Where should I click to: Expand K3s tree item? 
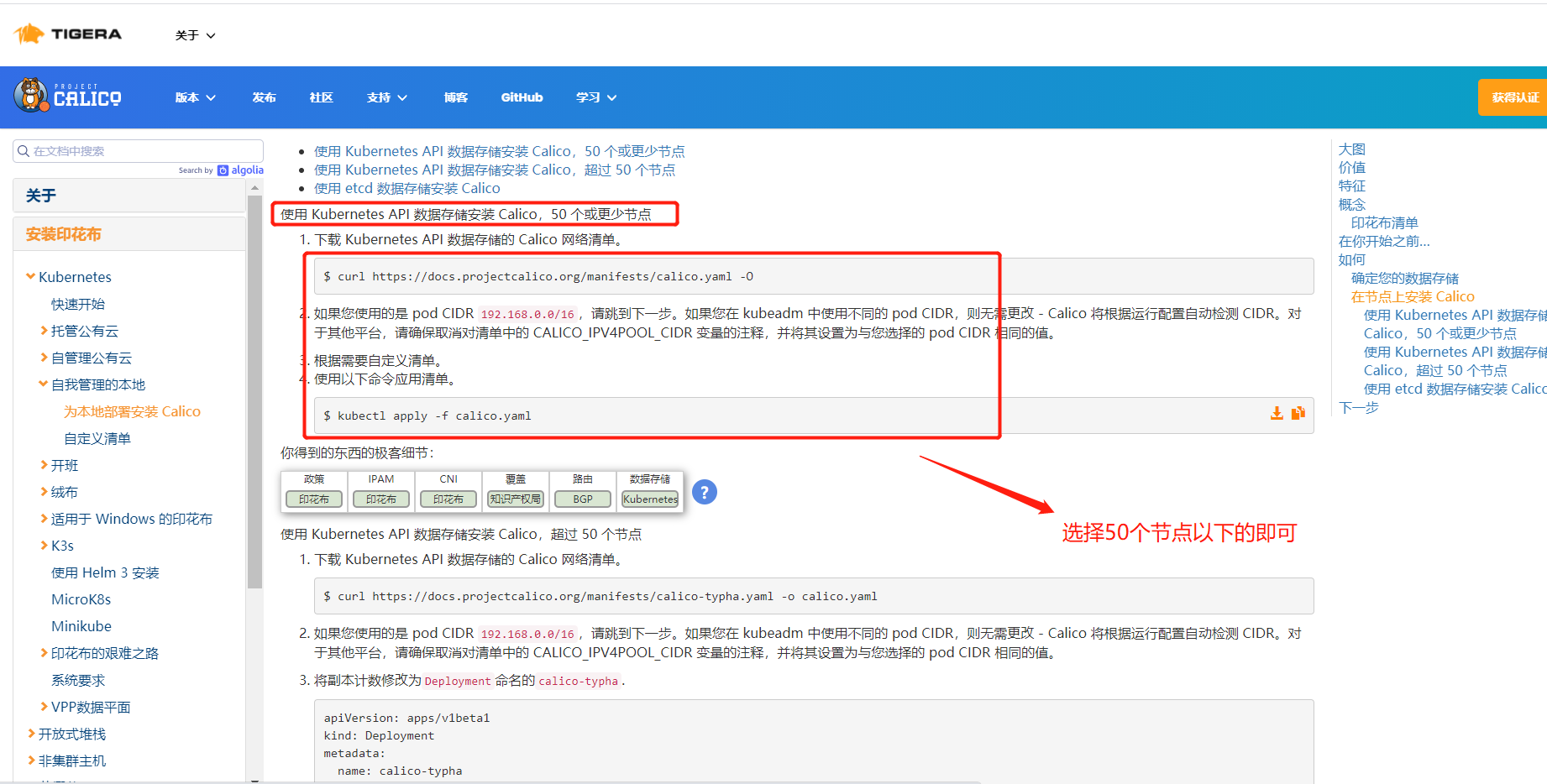click(x=44, y=546)
